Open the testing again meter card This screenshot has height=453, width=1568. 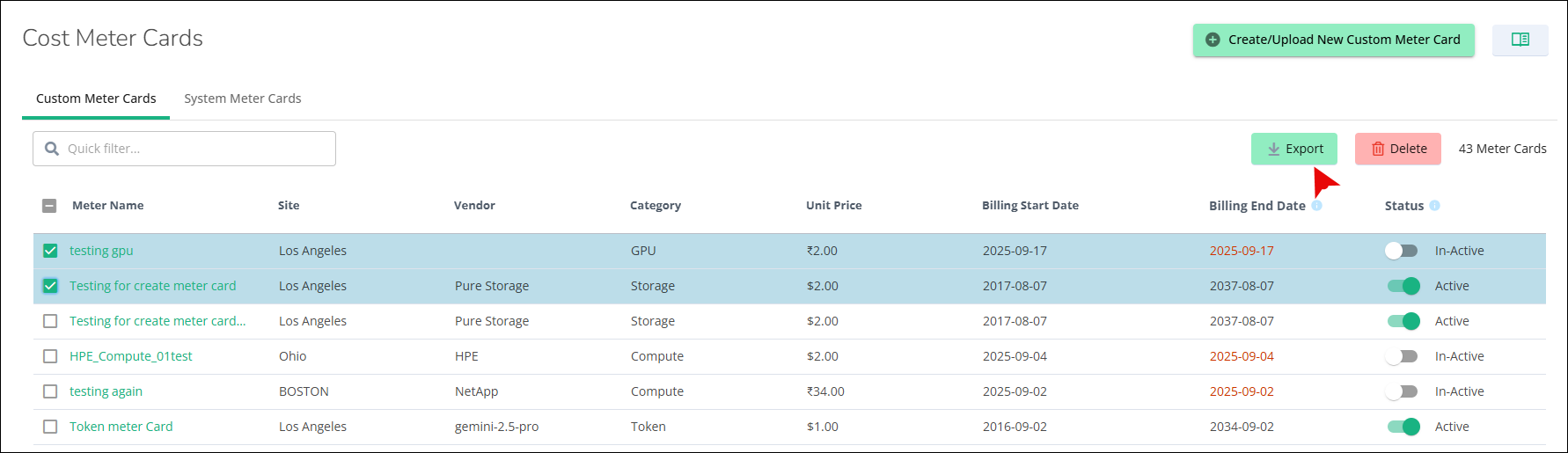point(106,391)
